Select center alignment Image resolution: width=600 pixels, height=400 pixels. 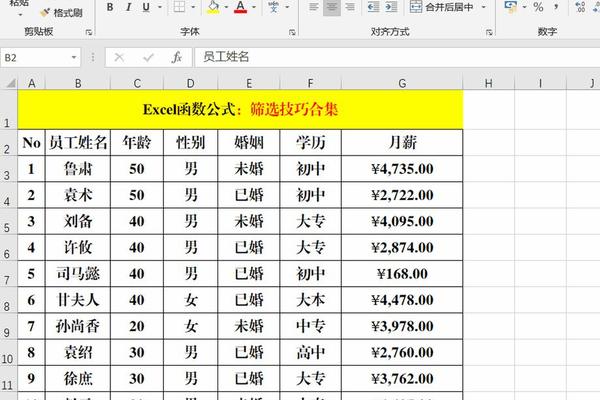click(331, 7)
